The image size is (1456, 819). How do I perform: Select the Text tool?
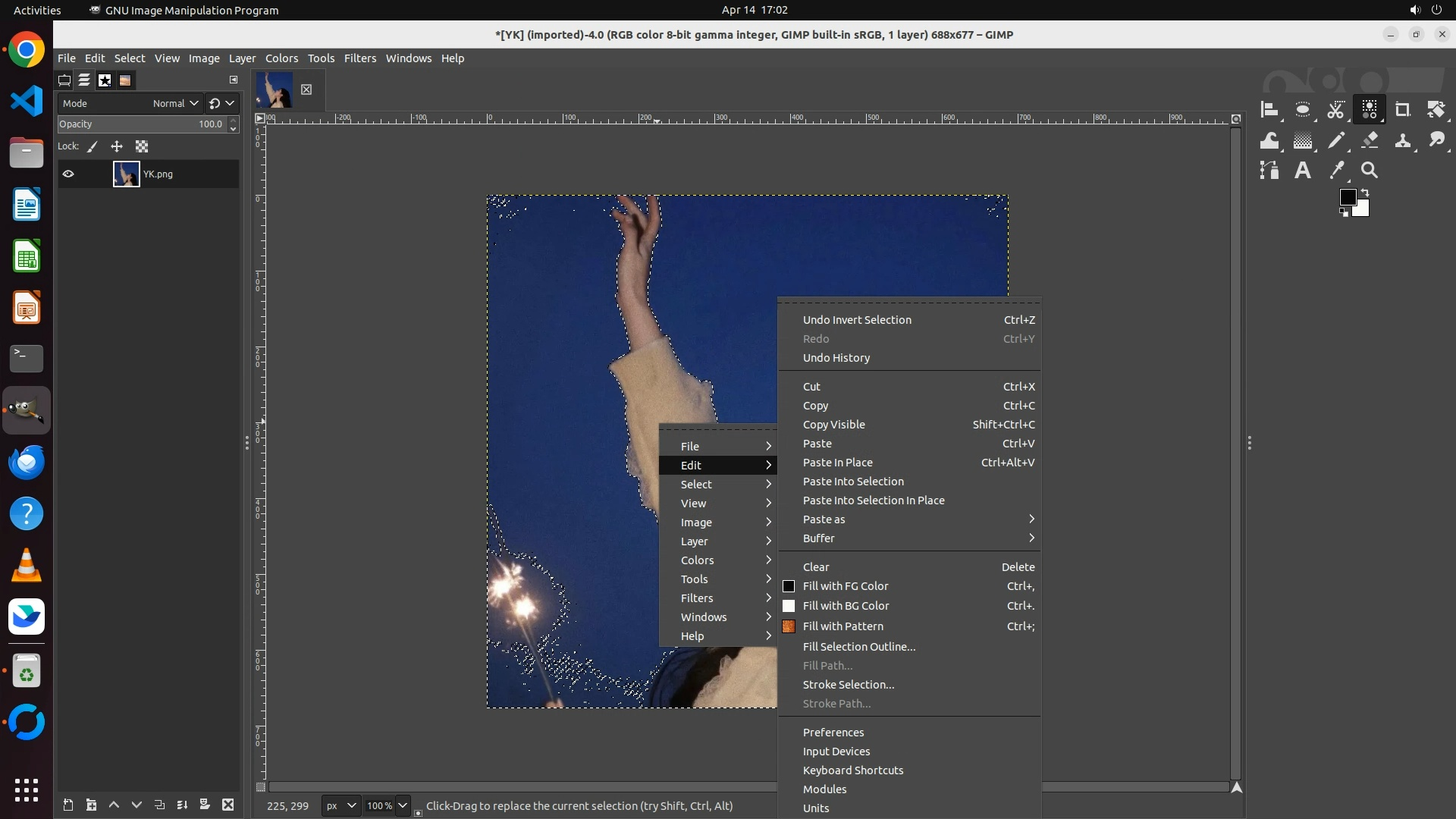point(1303,171)
